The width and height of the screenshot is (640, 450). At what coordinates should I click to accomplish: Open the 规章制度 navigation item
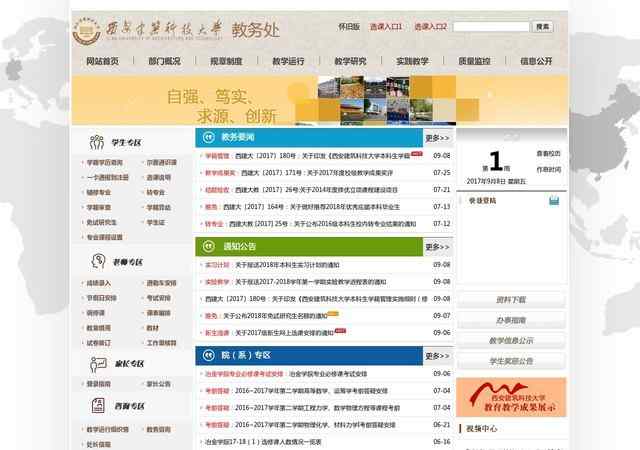point(226,61)
